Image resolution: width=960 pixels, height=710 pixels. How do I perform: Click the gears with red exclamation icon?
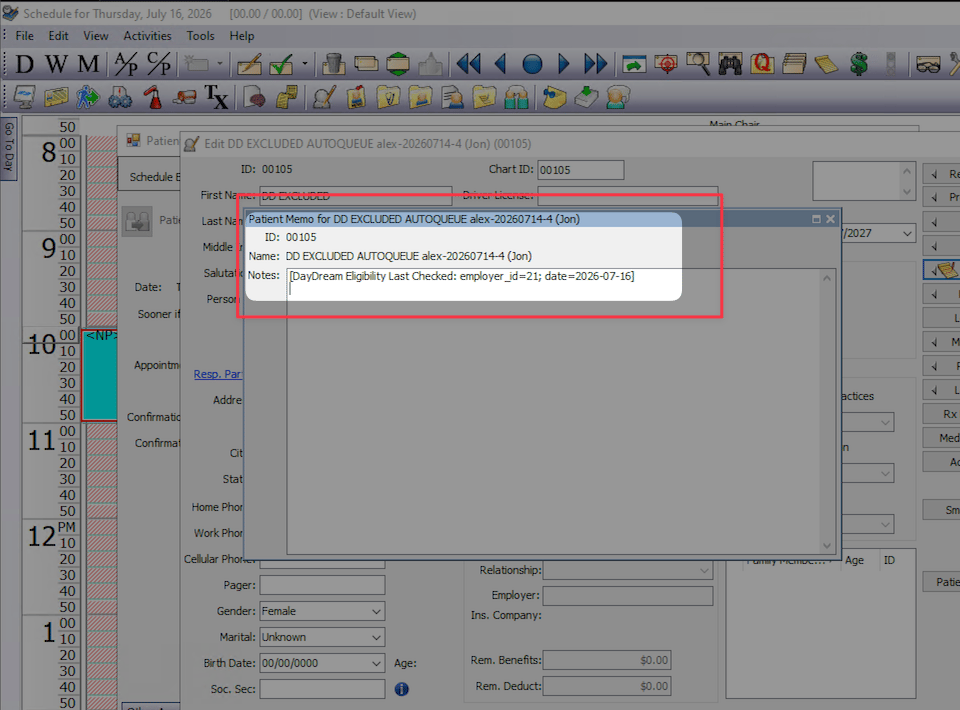click(120, 97)
